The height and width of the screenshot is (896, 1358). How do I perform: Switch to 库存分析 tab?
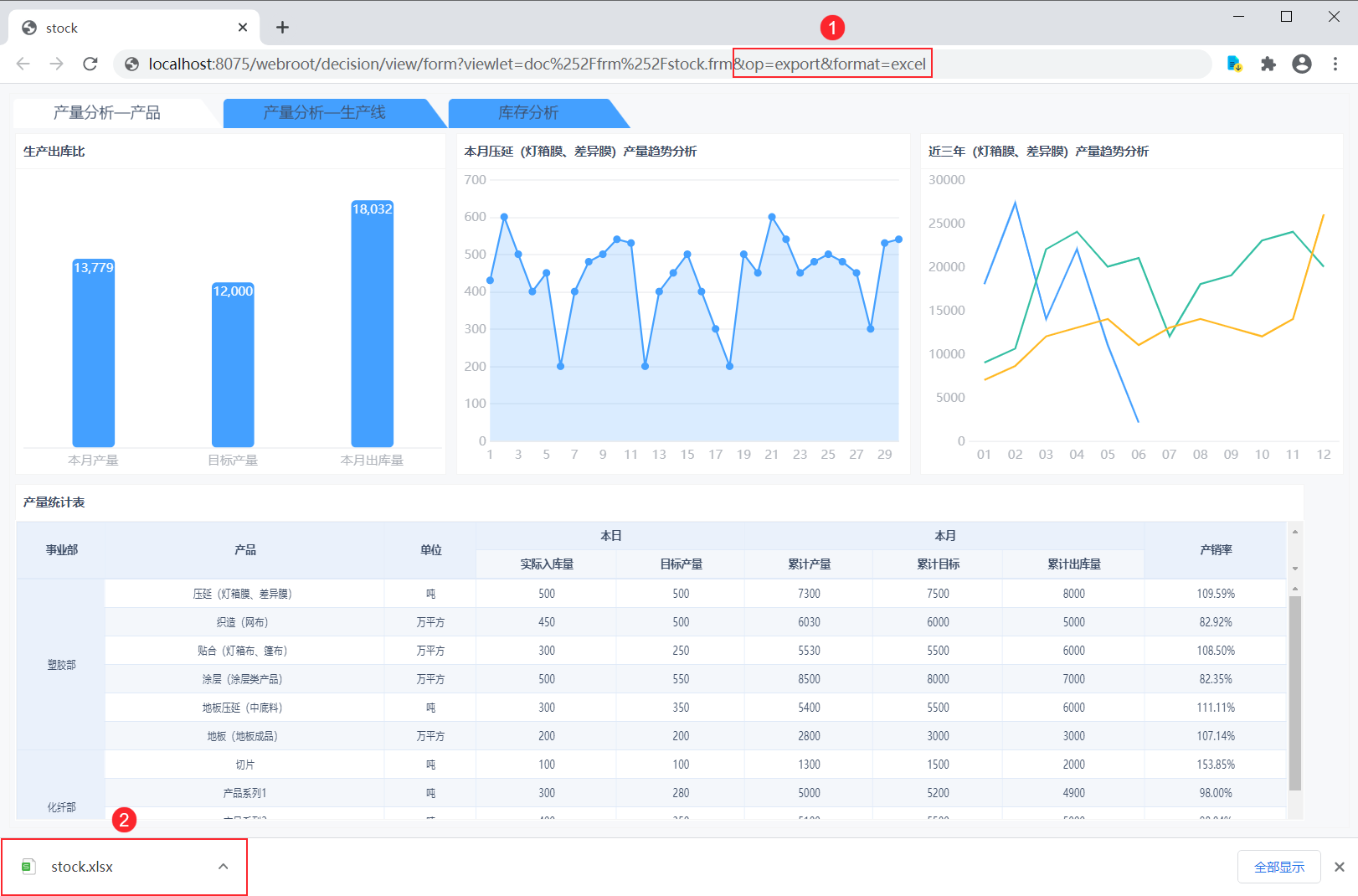[x=528, y=113]
